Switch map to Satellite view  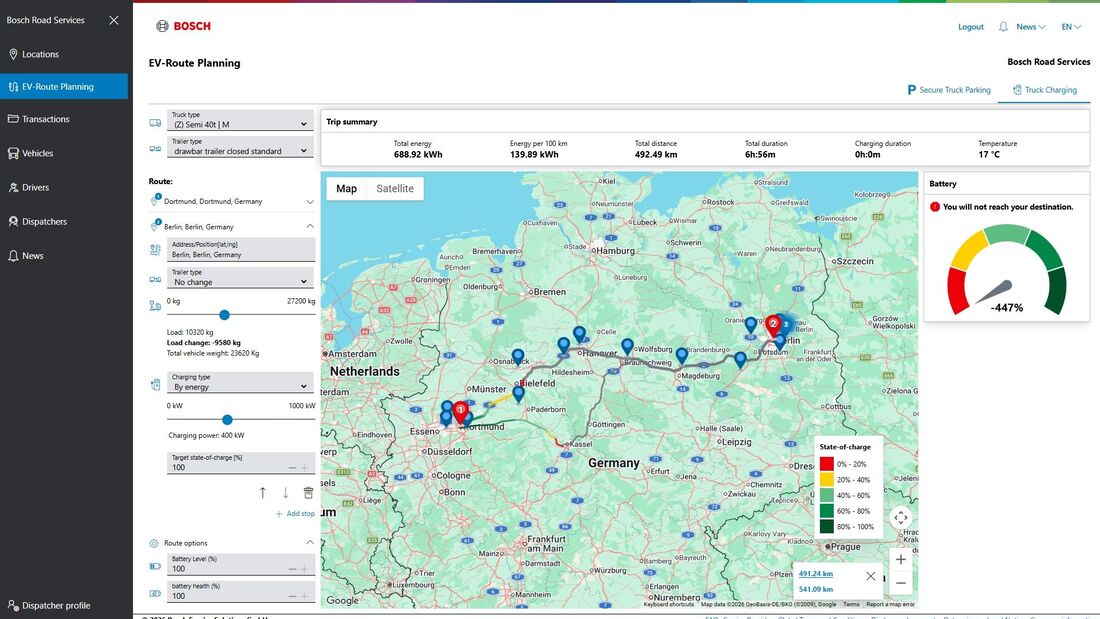395,189
